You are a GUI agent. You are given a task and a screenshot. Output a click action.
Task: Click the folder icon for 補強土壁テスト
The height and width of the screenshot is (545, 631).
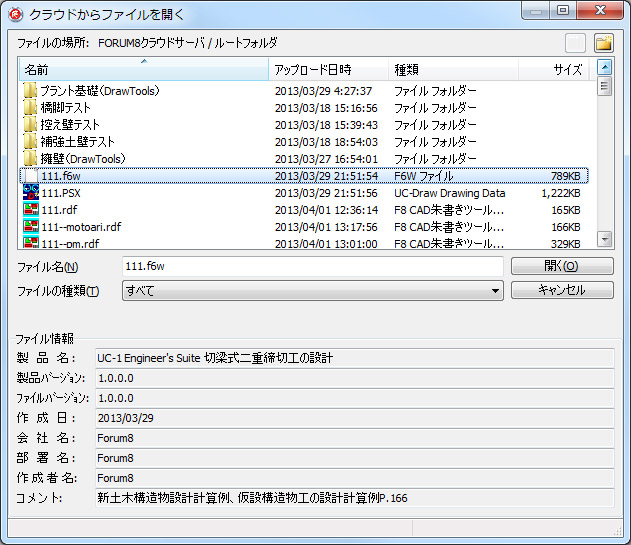pyautogui.click(x=30, y=141)
